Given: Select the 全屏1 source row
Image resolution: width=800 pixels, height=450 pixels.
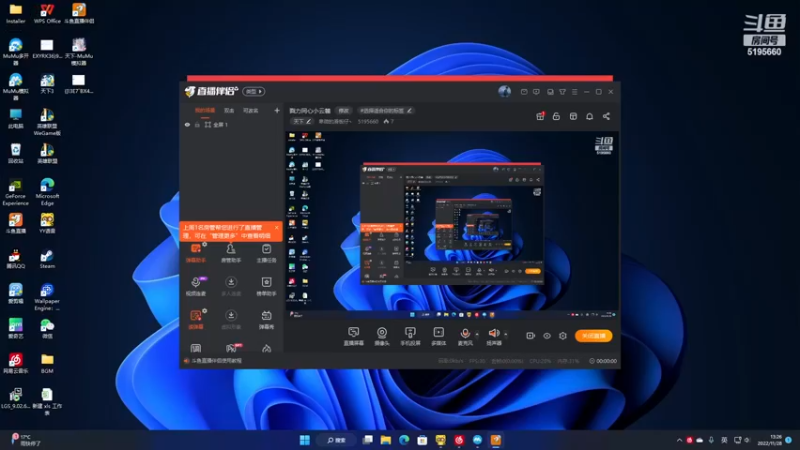Looking at the screenshot, I should click(x=232, y=124).
